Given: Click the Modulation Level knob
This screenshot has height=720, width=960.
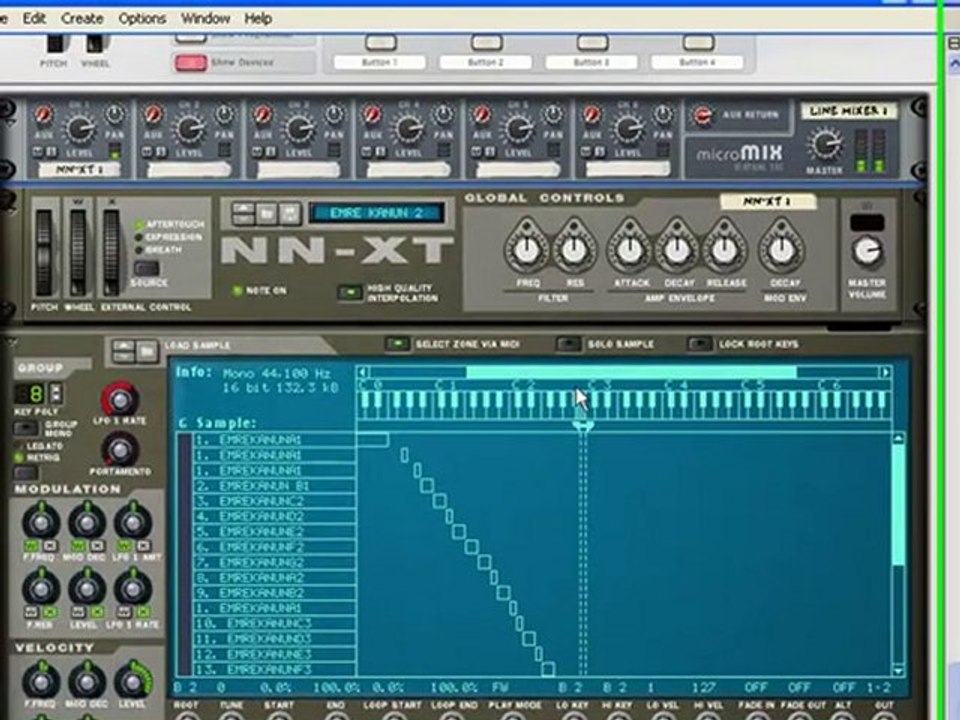Looking at the screenshot, I should (87, 588).
